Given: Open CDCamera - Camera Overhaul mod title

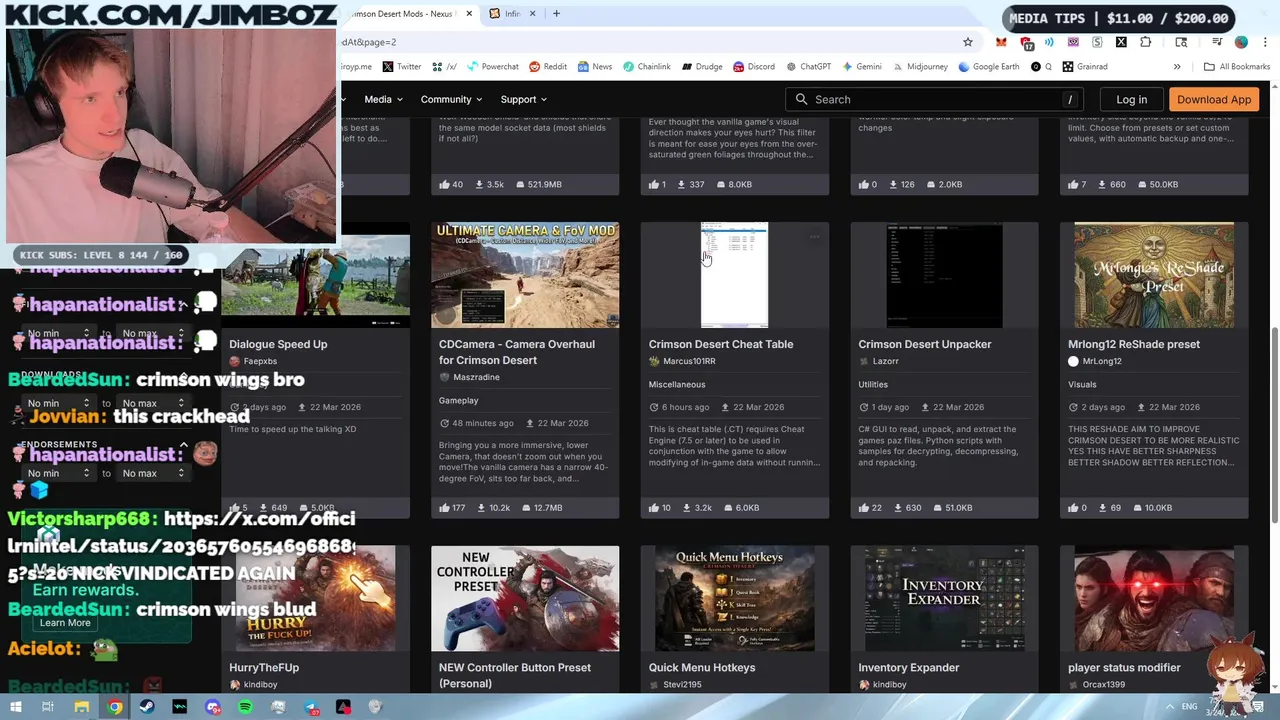Looking at the screenshot, I should (x=517, y=352).
